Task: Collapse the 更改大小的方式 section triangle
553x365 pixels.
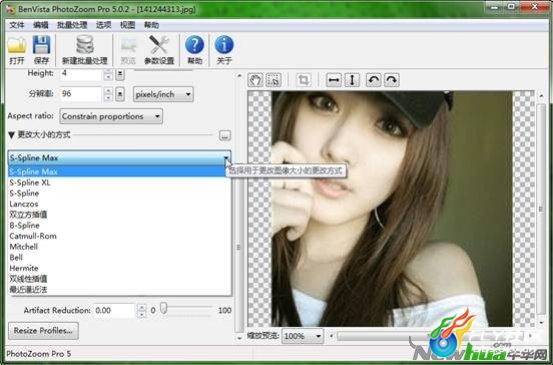Action: pos(11,135)
